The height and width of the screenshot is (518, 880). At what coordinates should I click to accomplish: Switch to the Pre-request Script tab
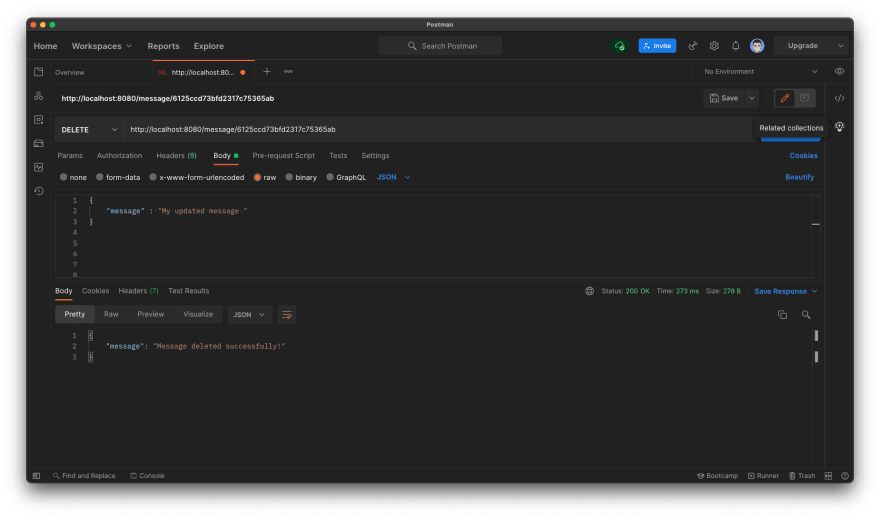click(x=283, y=155)
